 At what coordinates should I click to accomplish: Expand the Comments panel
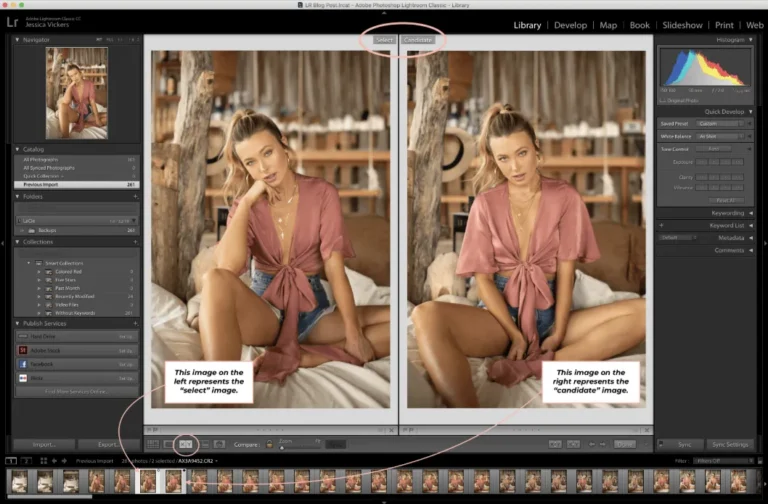[751, 250]
